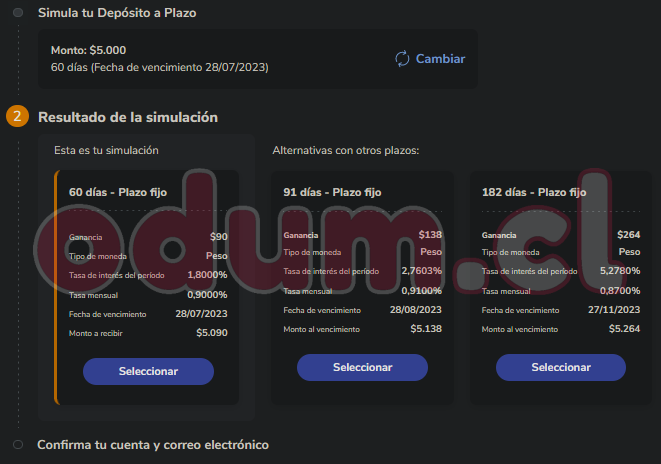This screenshot has width=661, height=464.
Task: Click the Alternativas con otros plazos label
Action: [346, 150]
